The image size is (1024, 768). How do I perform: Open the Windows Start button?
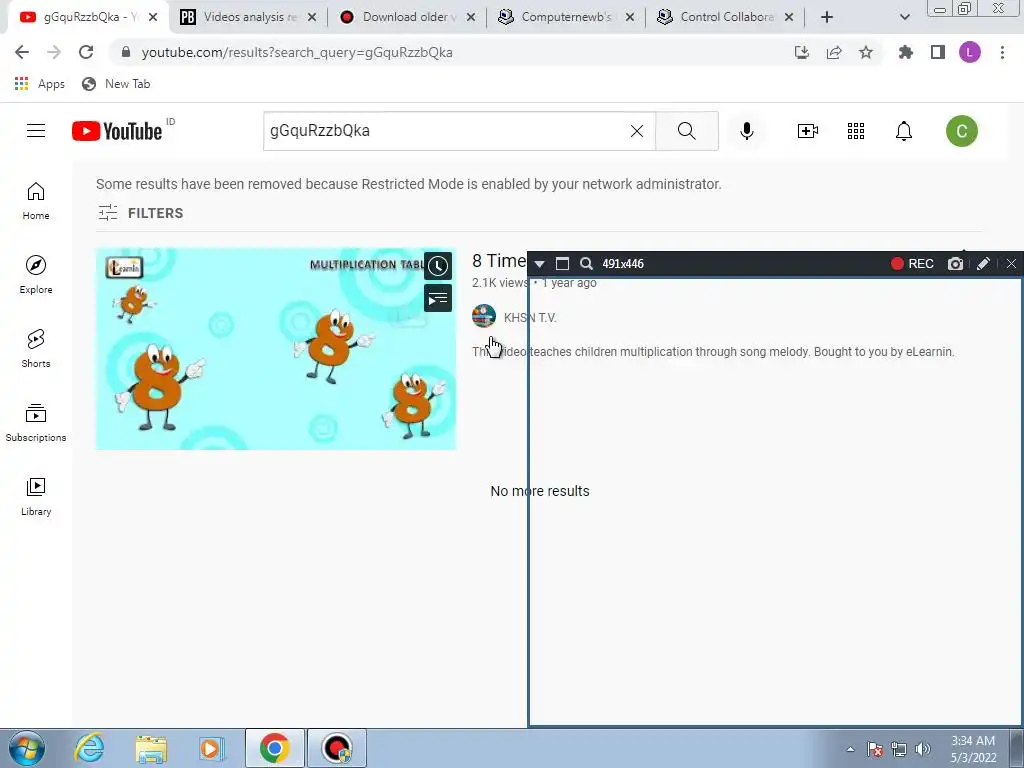tap(27, 748)
